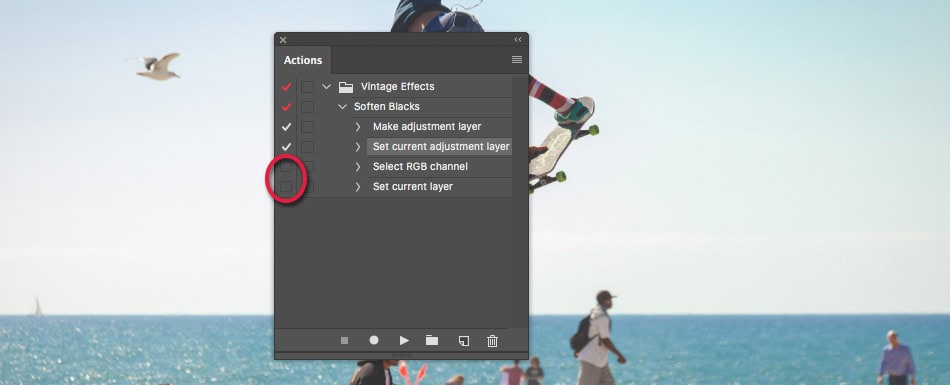The image size is (950, 385).
Task: Select the Soften Blacks action
Action: click(x=387, y=107)
